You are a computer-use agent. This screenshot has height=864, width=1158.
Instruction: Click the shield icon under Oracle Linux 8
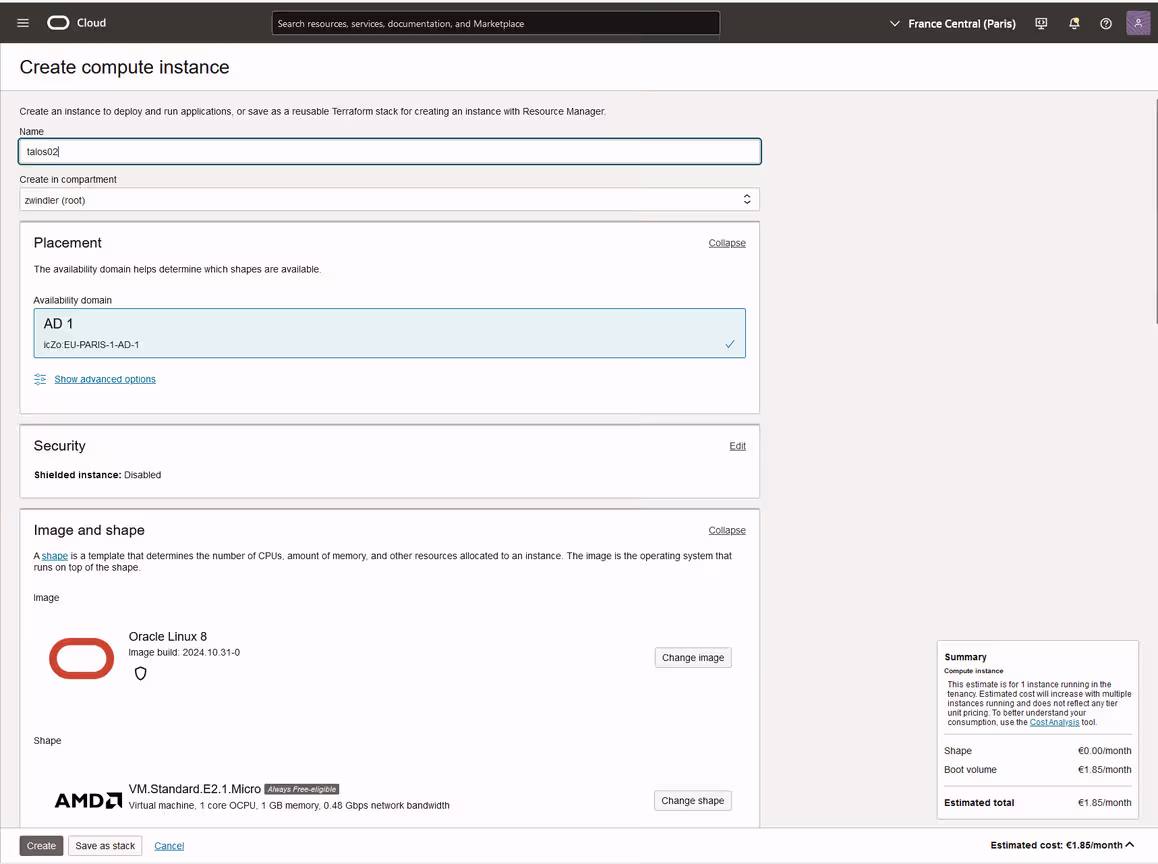pyautogui.click(x=141, y=674)
